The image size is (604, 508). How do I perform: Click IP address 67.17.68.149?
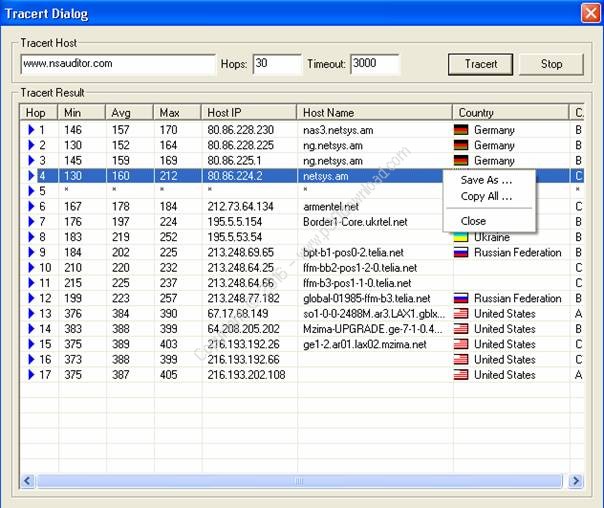[x=238, y=314]
